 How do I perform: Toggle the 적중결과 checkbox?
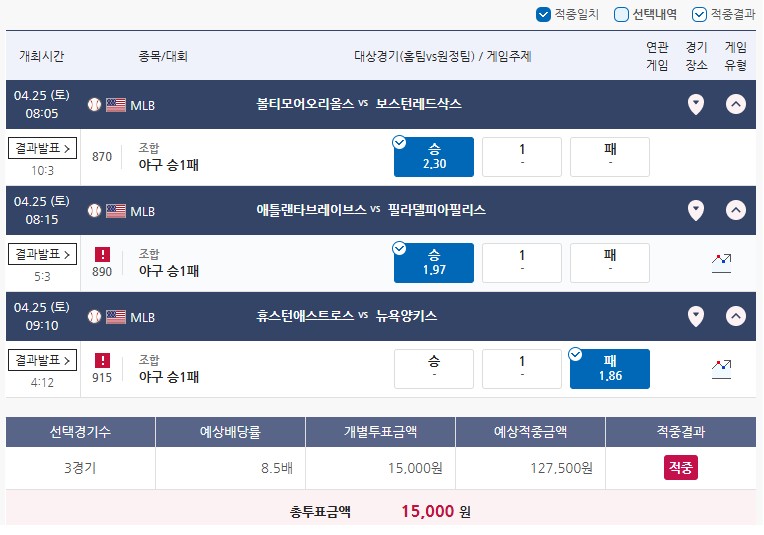pos(699,15)
